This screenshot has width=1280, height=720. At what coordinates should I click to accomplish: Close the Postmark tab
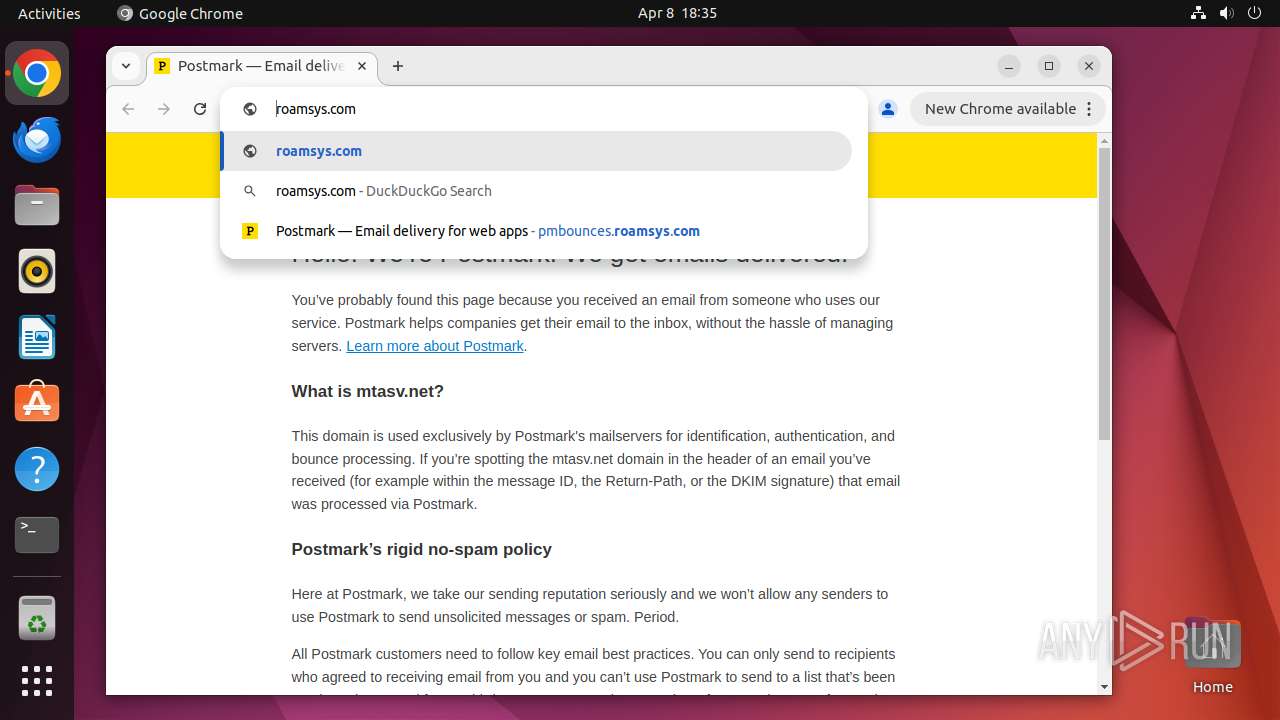pos(362,66)
